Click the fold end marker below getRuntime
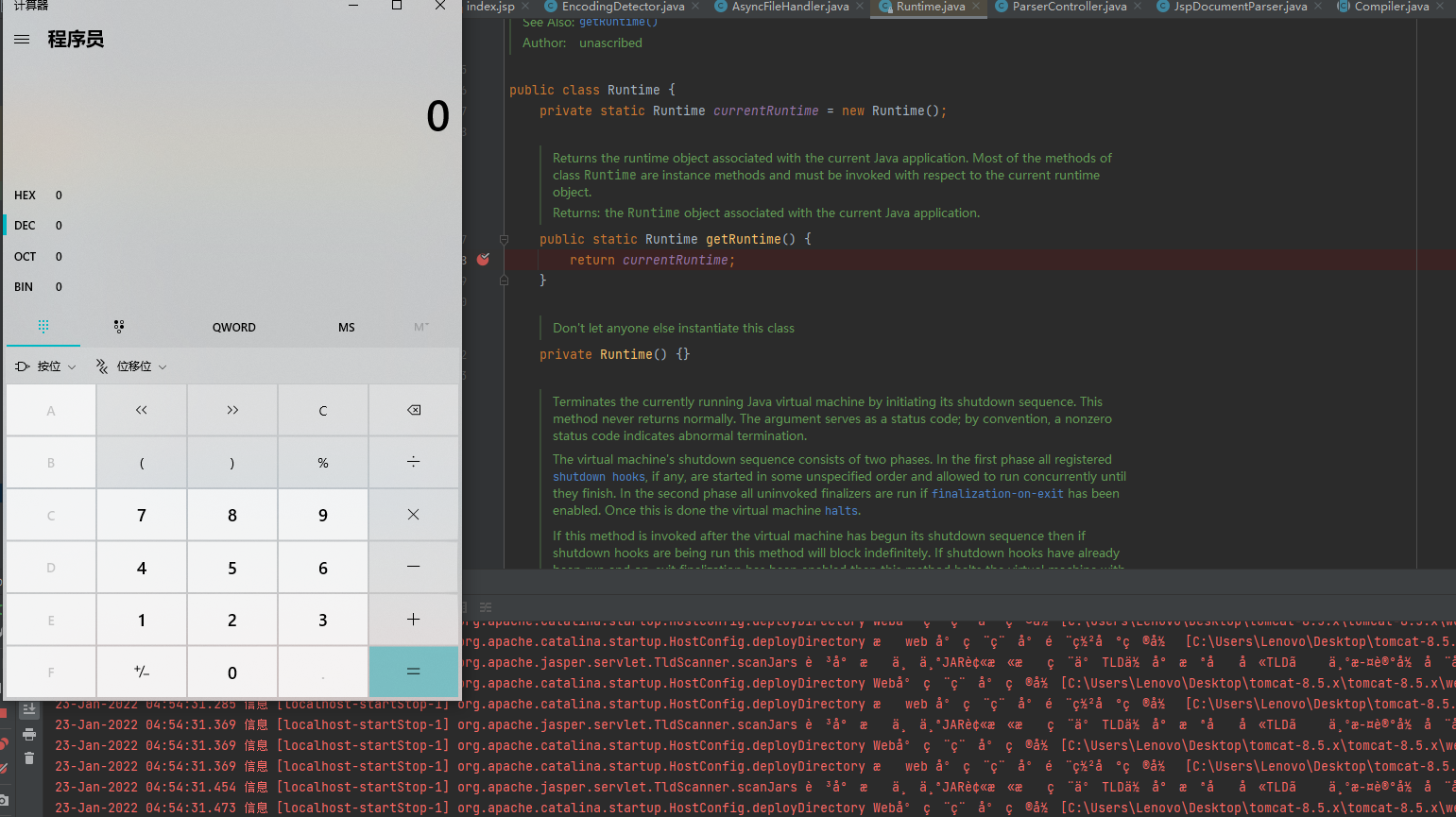Screen dimensions: 1456x817 pos(504,281)
